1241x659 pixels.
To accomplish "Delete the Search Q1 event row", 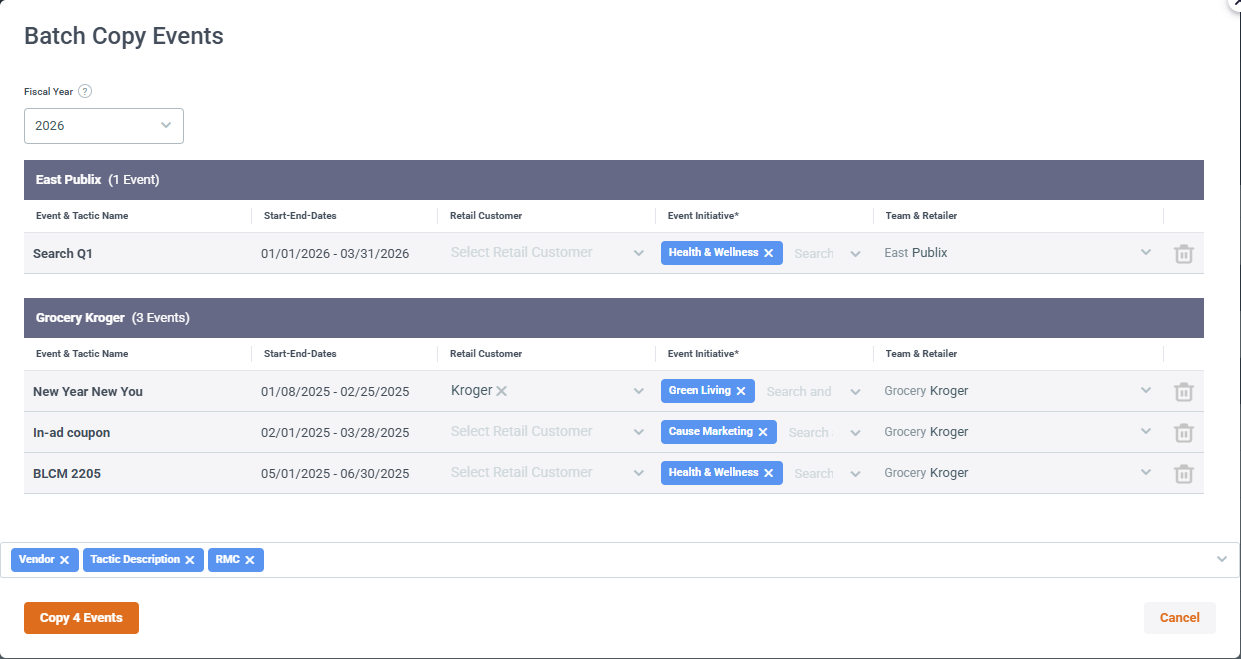I will 1184,253.
